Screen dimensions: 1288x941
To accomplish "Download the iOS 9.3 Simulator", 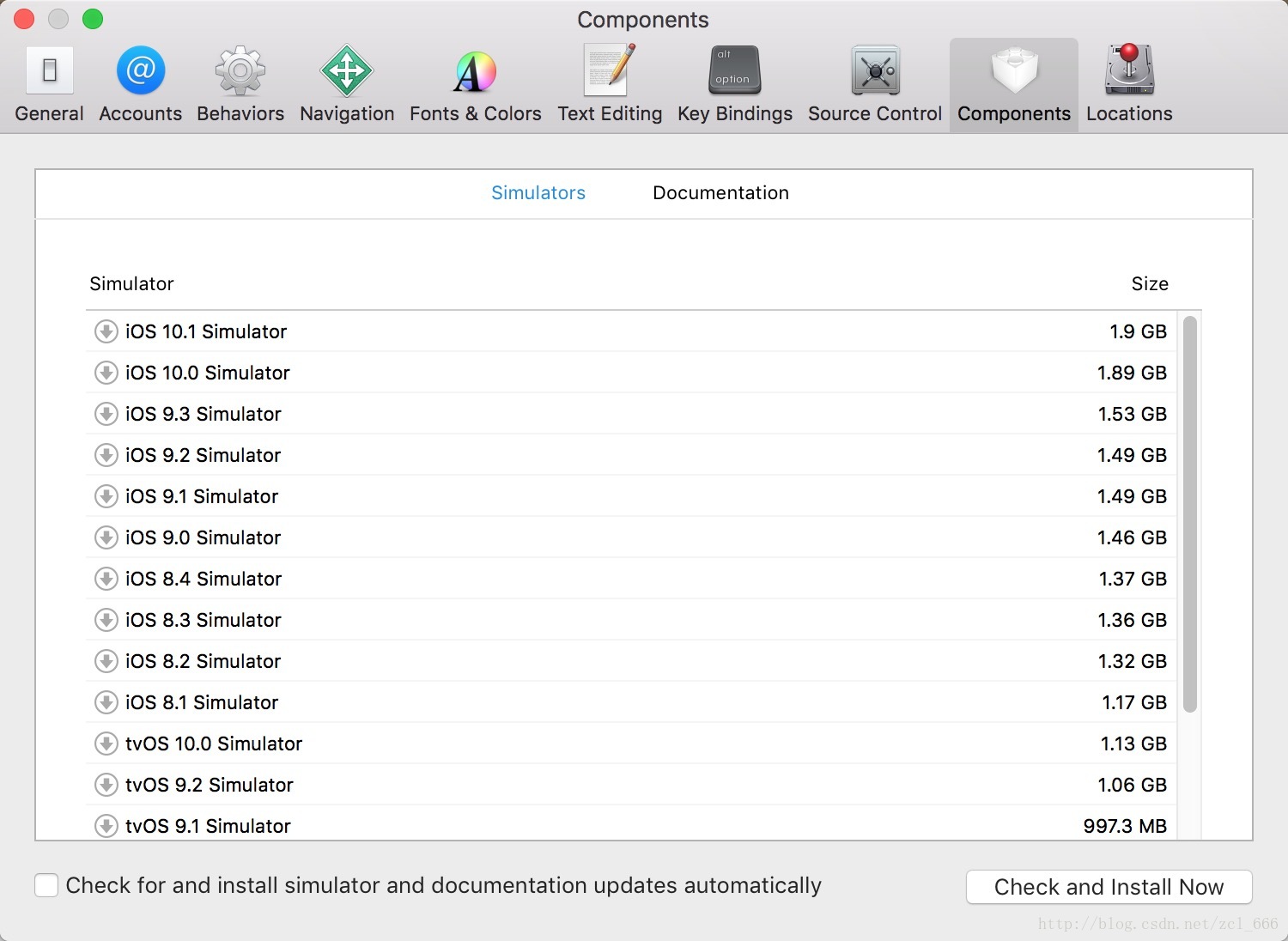I will (106, 414).
